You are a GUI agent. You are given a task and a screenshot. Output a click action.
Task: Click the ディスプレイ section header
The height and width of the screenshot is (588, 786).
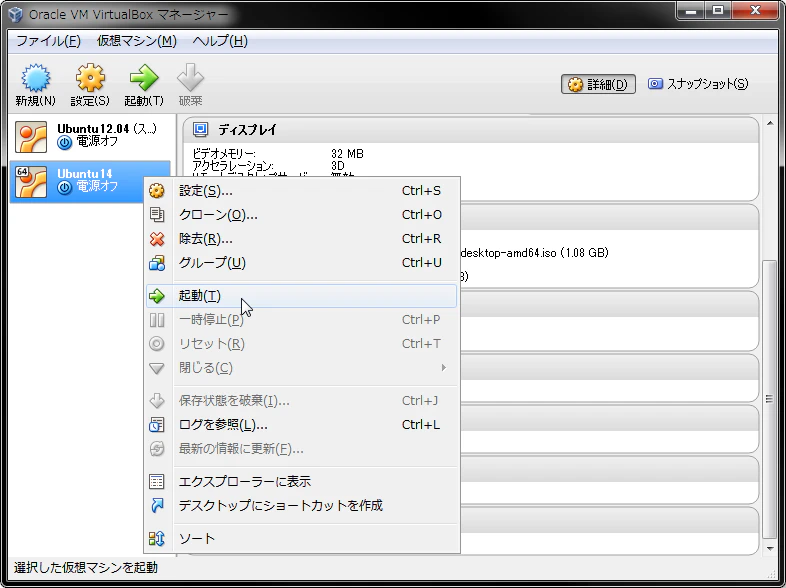pos(471,130)
